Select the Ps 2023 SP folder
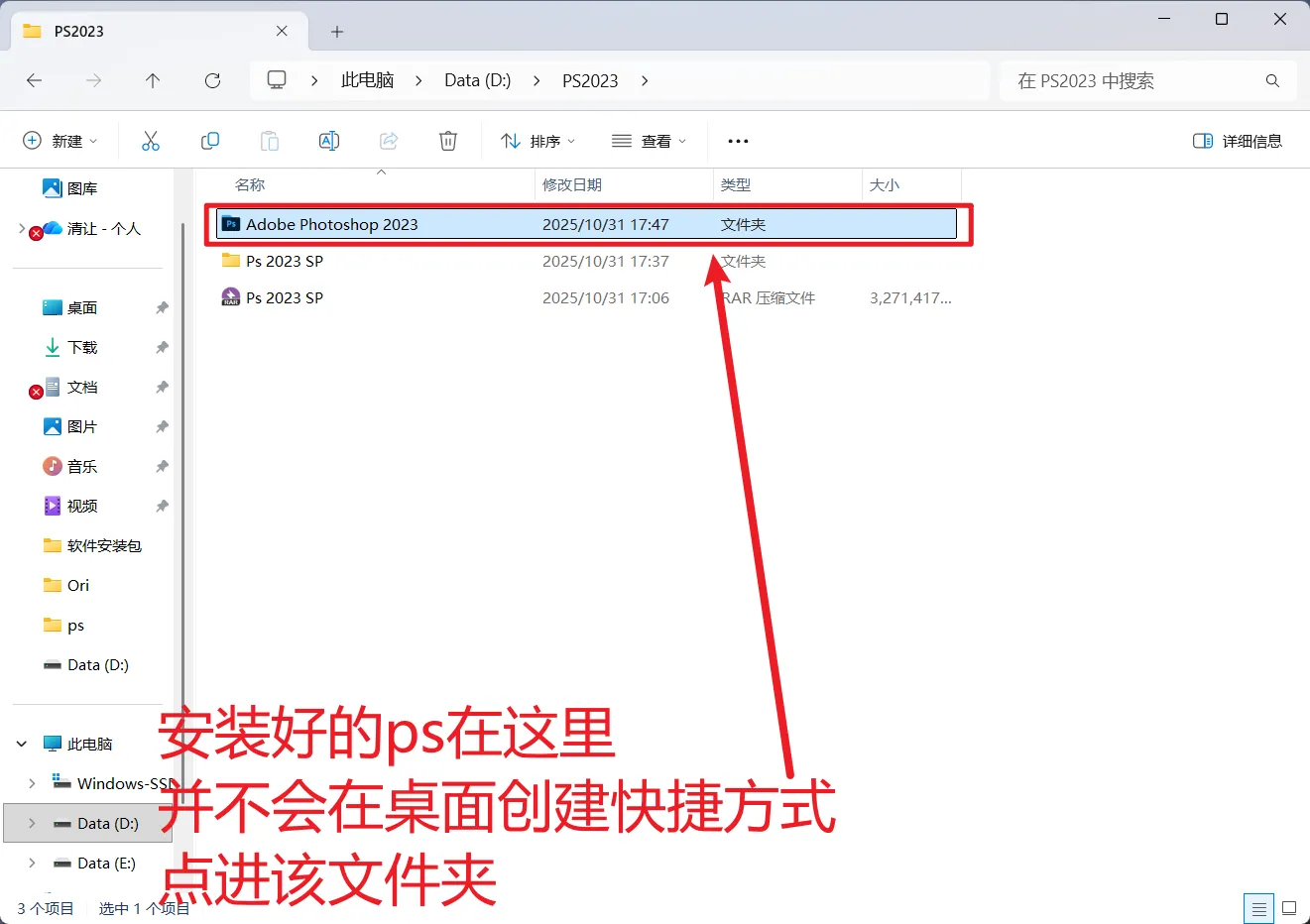The height and width of the screenshot is (924, 1310). 587,261
